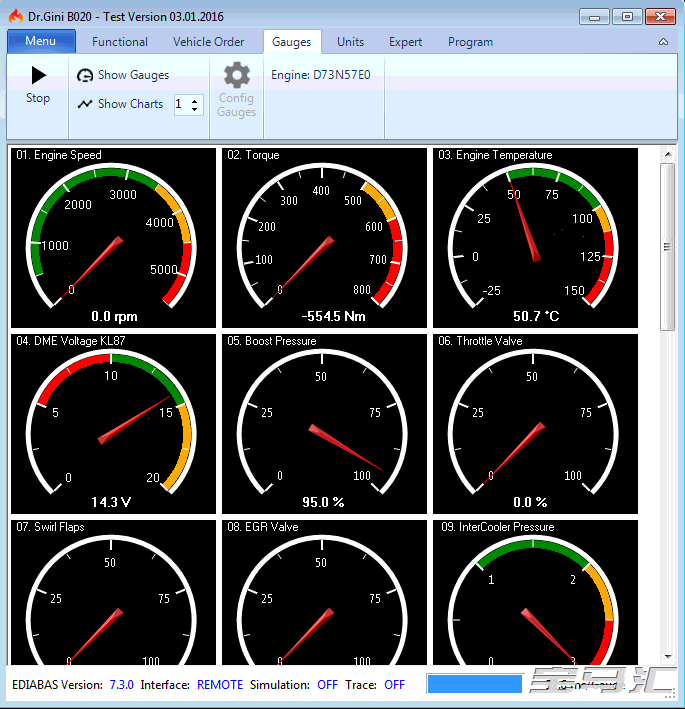Click the REMOTE interface link

coord(219,685)
